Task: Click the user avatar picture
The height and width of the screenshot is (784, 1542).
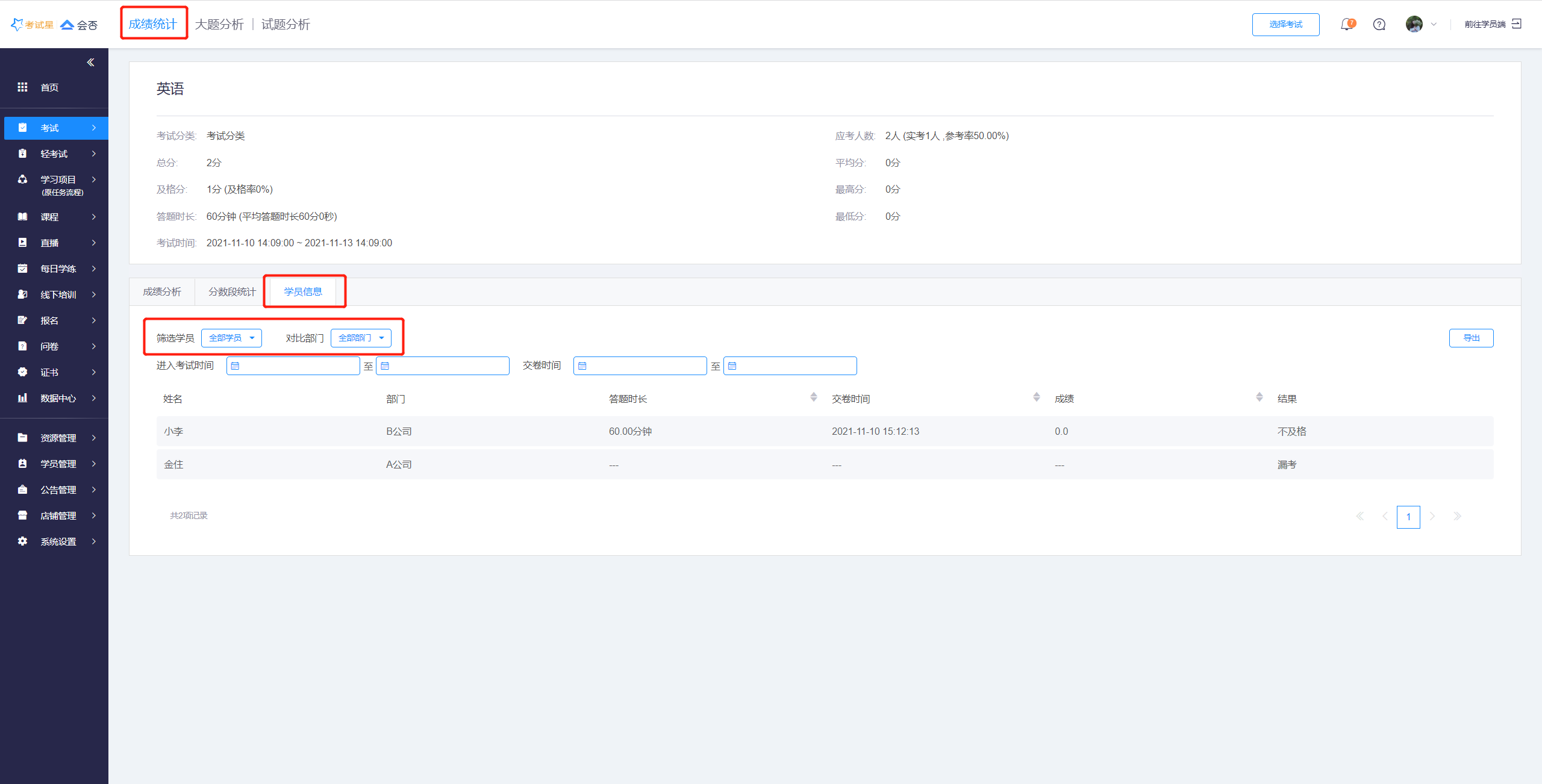Action: [x=1414, y=25]
